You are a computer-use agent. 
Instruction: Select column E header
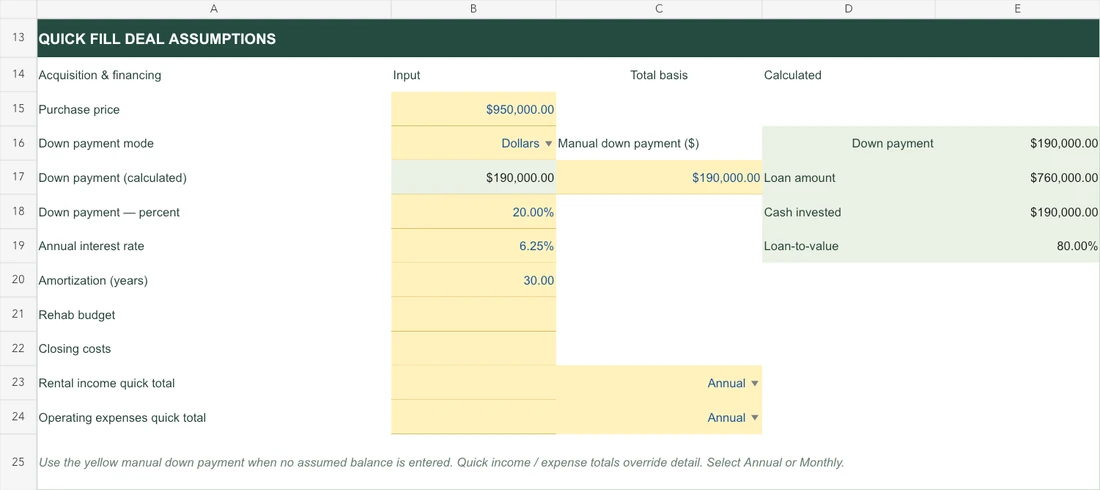1017,9
